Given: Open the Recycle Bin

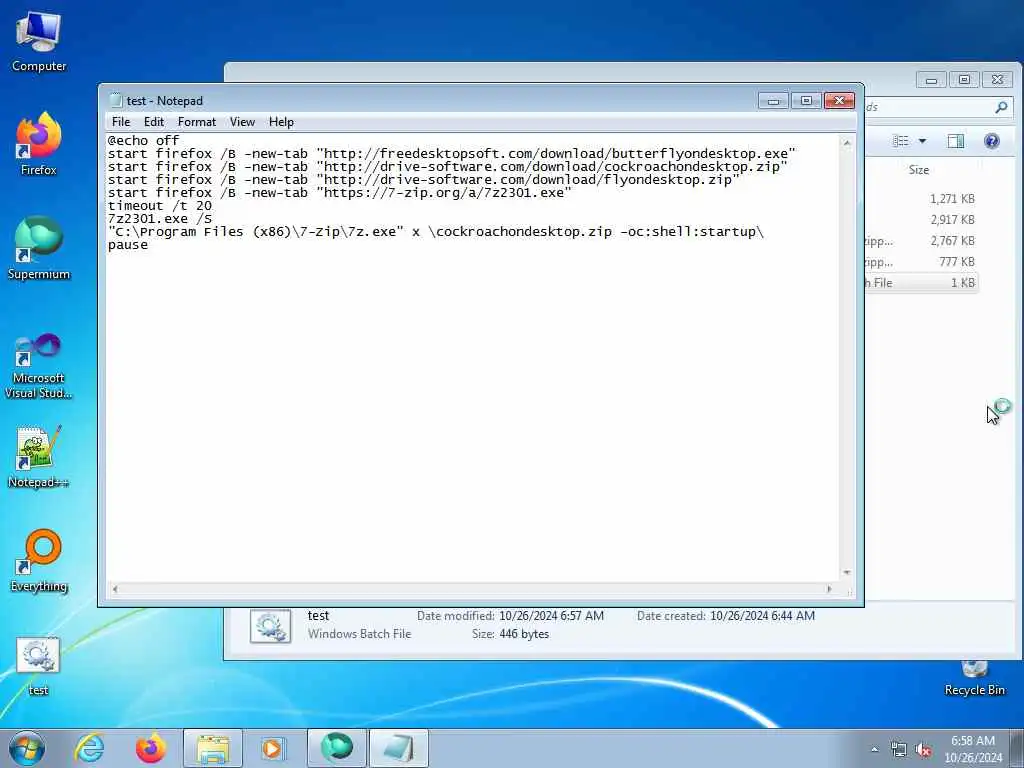Looking at the screenshot, I should pyautogui.click(x=974, y=677).
